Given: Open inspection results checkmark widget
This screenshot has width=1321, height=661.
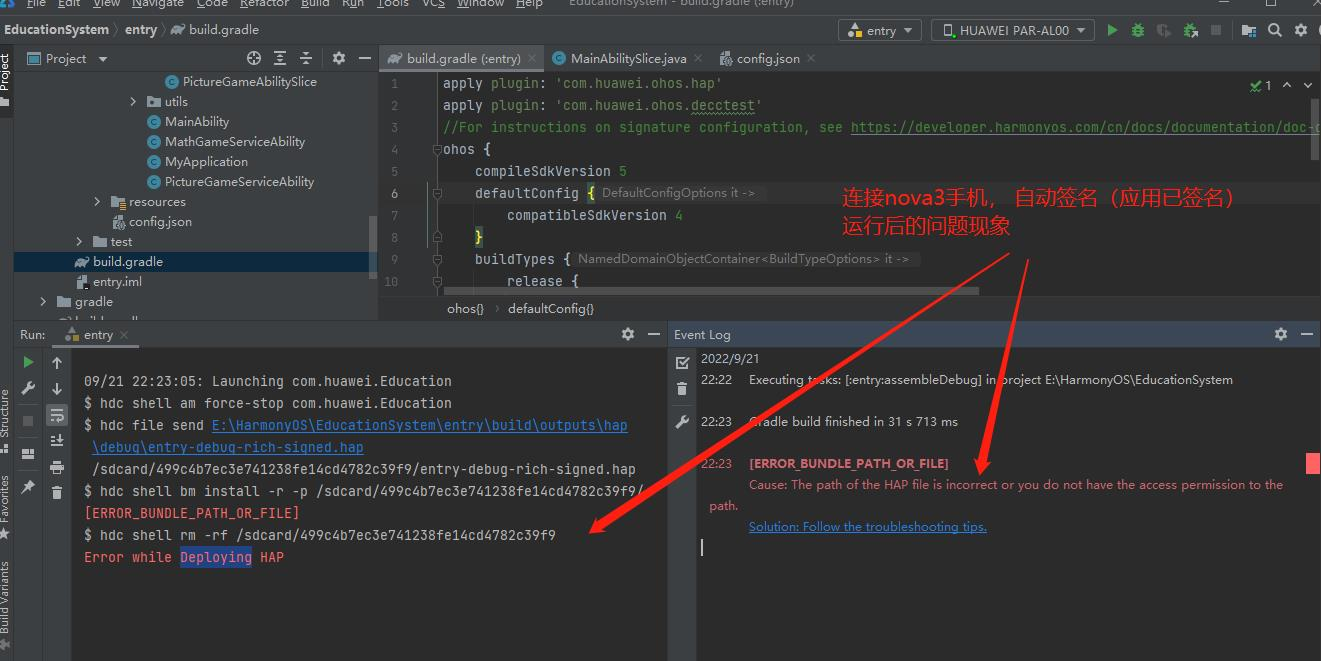Looking at the screenshot, I should pos(1261,86).
